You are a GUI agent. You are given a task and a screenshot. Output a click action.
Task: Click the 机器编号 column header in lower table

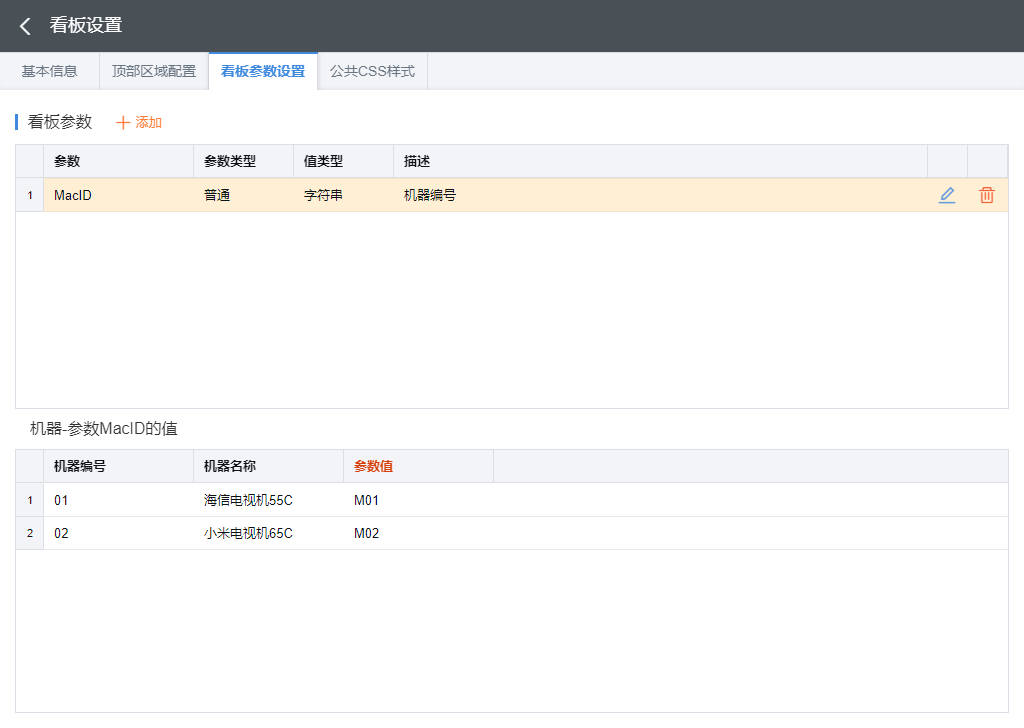pos(118,466)
